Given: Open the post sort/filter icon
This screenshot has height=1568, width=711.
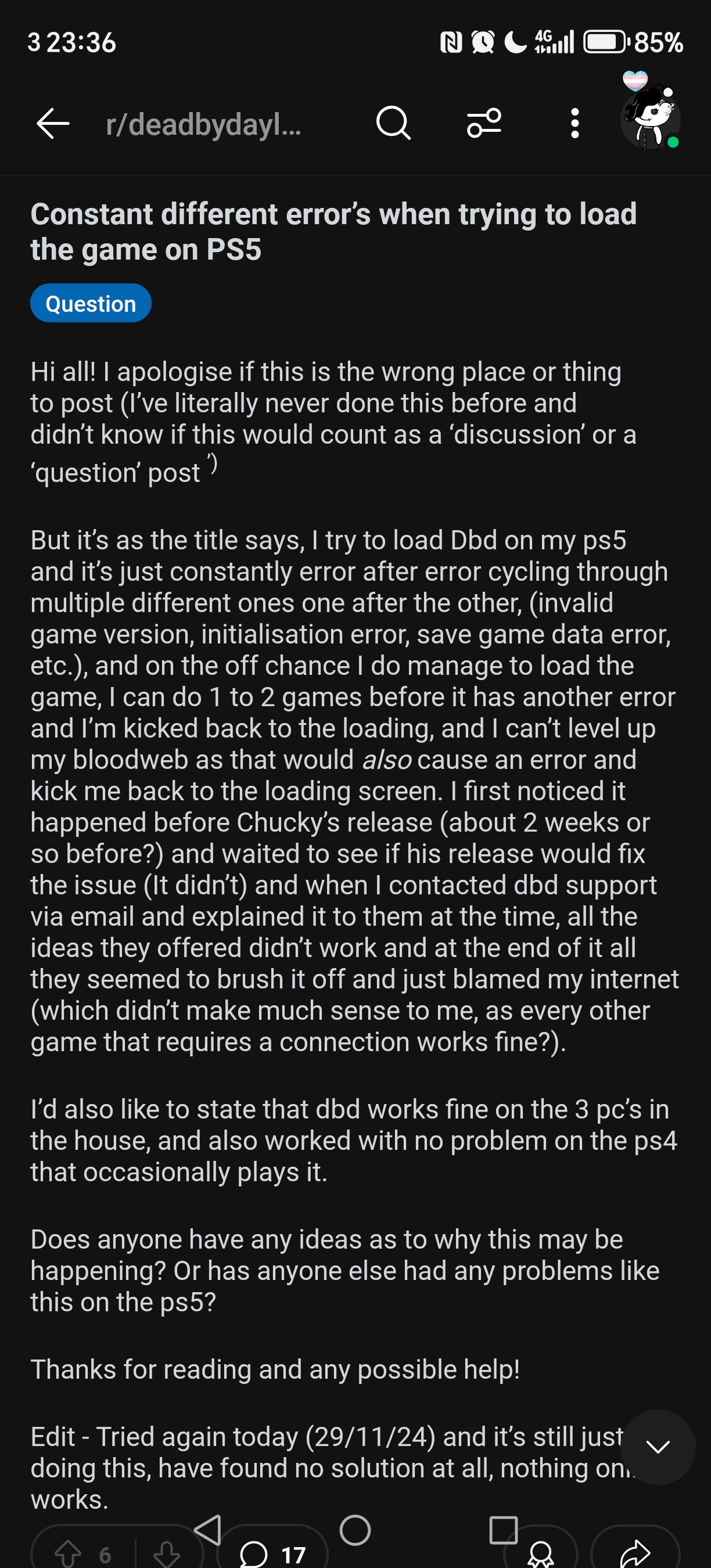Looking at the screenshot, I should (483, 125).
